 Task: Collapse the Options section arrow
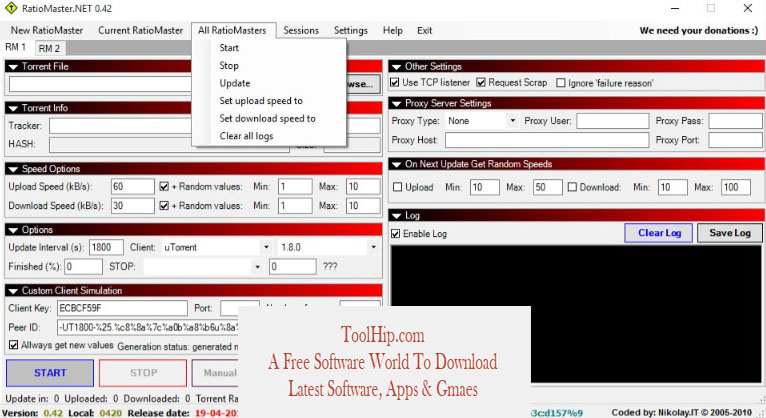(13, 230)
